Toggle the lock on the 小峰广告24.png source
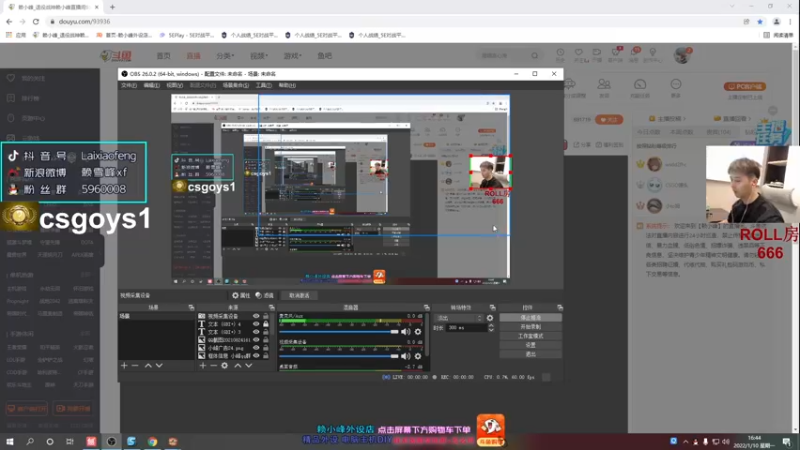Viewport: 800px width, 450px height. coord(266,348)
